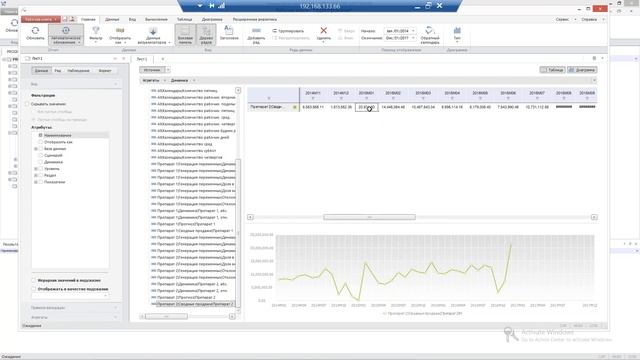The image size is (640, 360).
Task: Click the Лист1 sheet tab
Action: (x=141, y=59)
